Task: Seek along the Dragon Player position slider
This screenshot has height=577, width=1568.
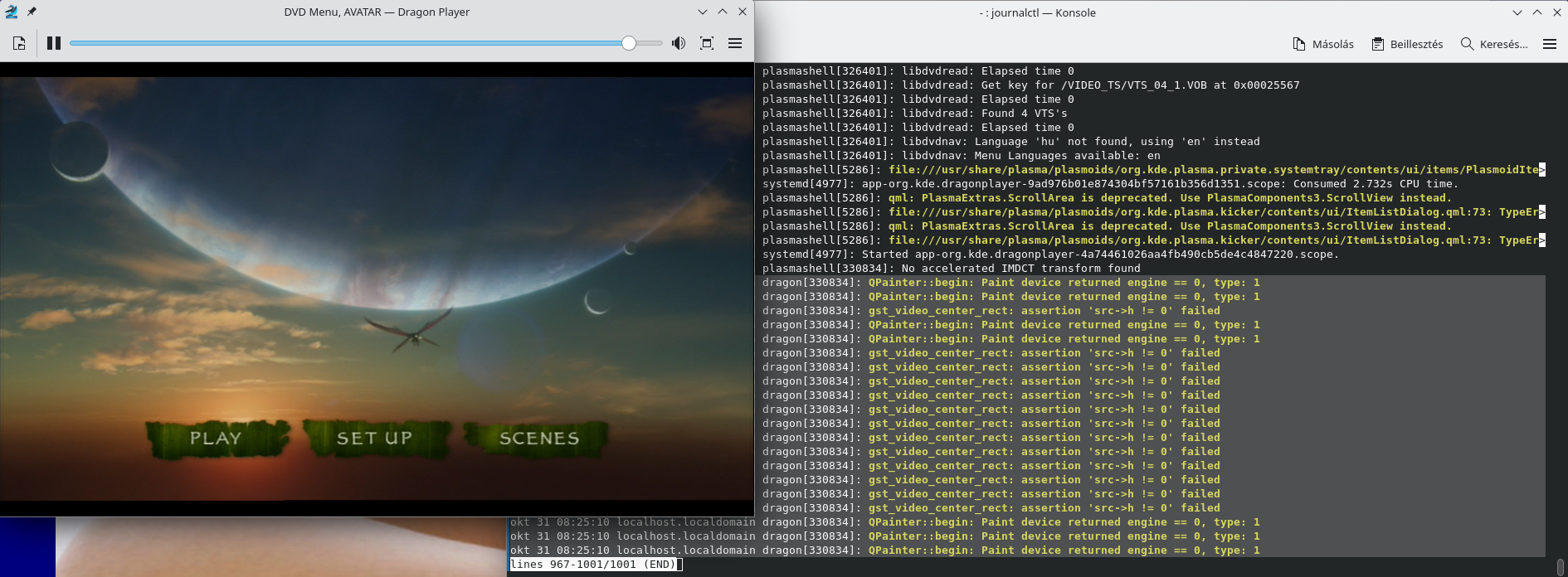Action: 366,43
